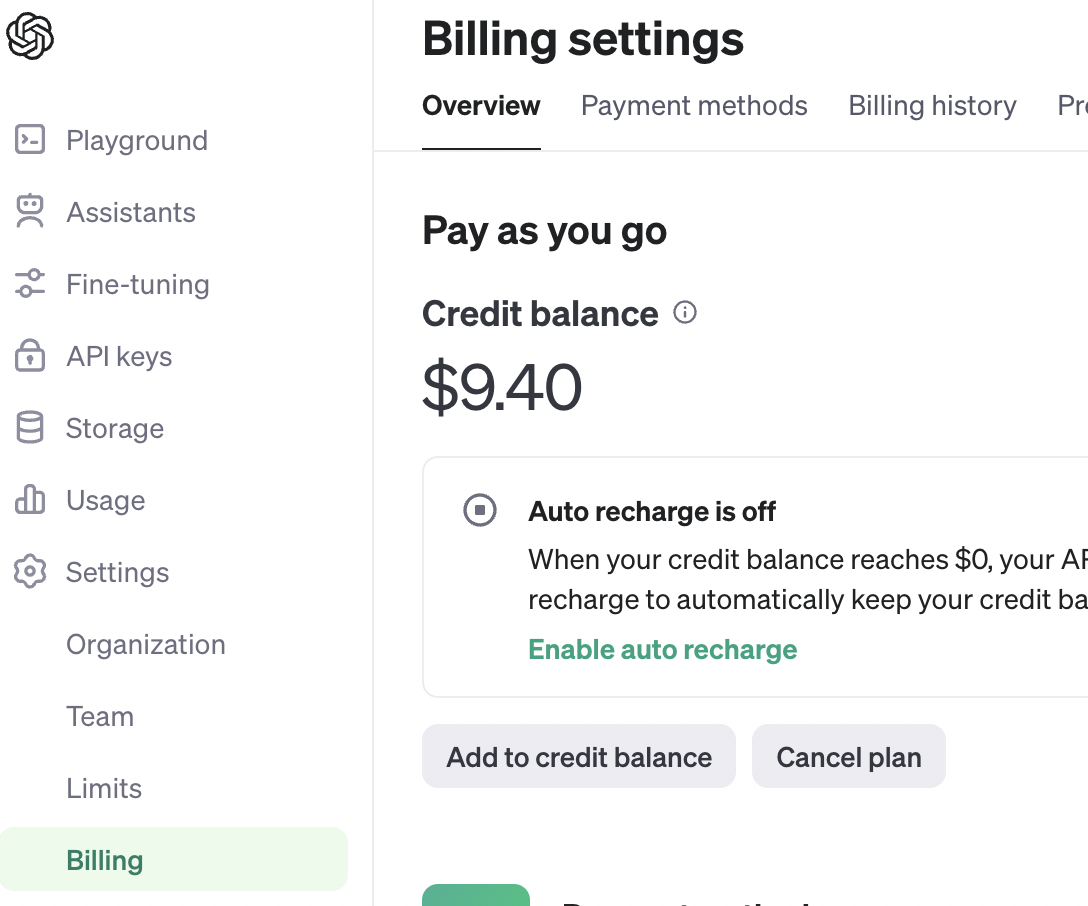Click the Cancel plan button

pos(848,757)
